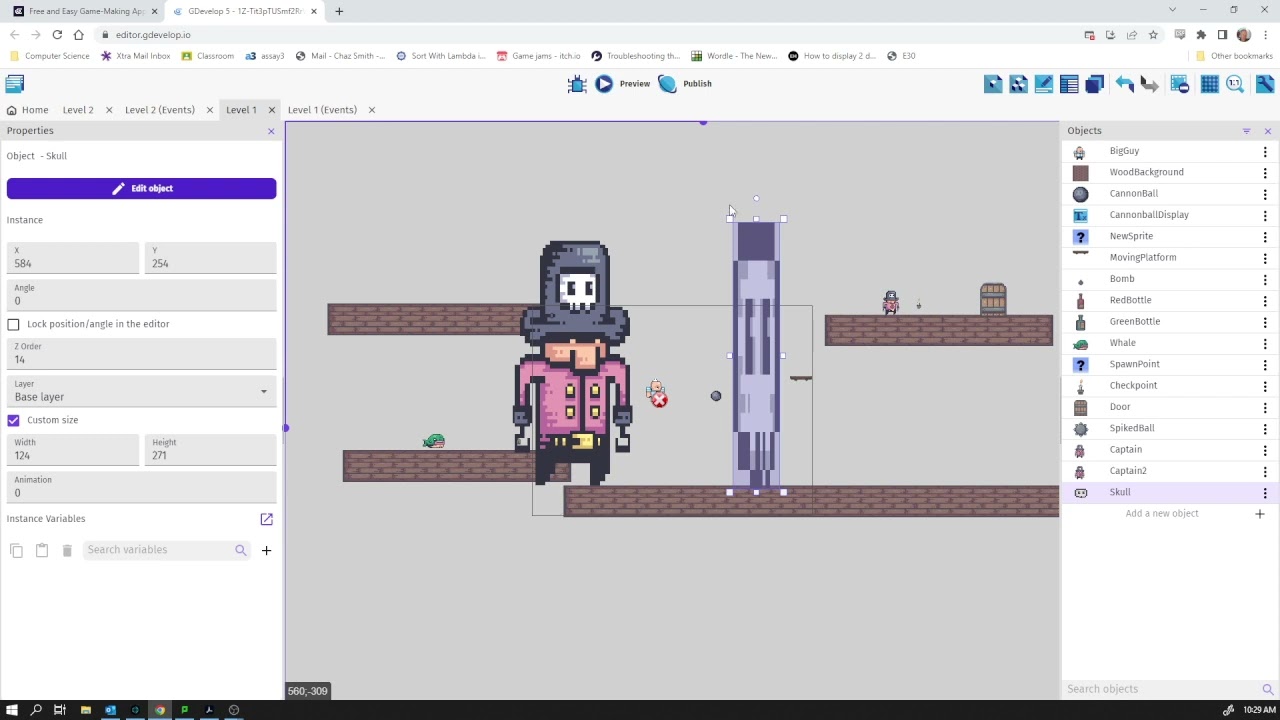
Task: Open the project manager icon
Action: (14, 84)
